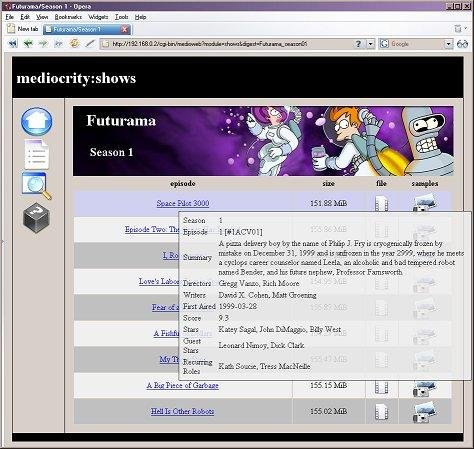Click the trash can icon in the tab bar
The height and width of the screenshot is (449, 474).
tap(458, 29)
